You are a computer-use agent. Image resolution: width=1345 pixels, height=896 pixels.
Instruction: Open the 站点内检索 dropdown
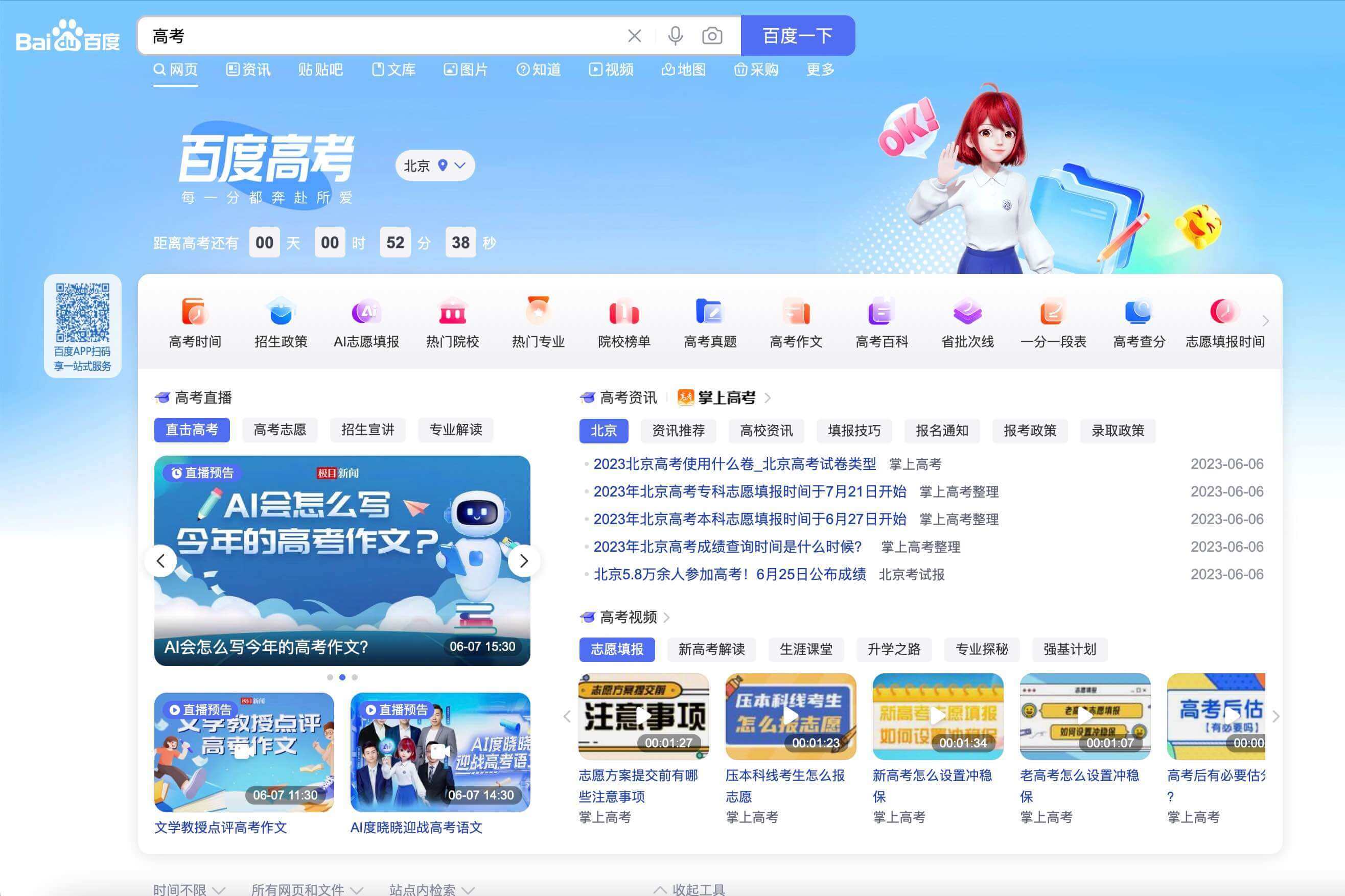point(432,890)
